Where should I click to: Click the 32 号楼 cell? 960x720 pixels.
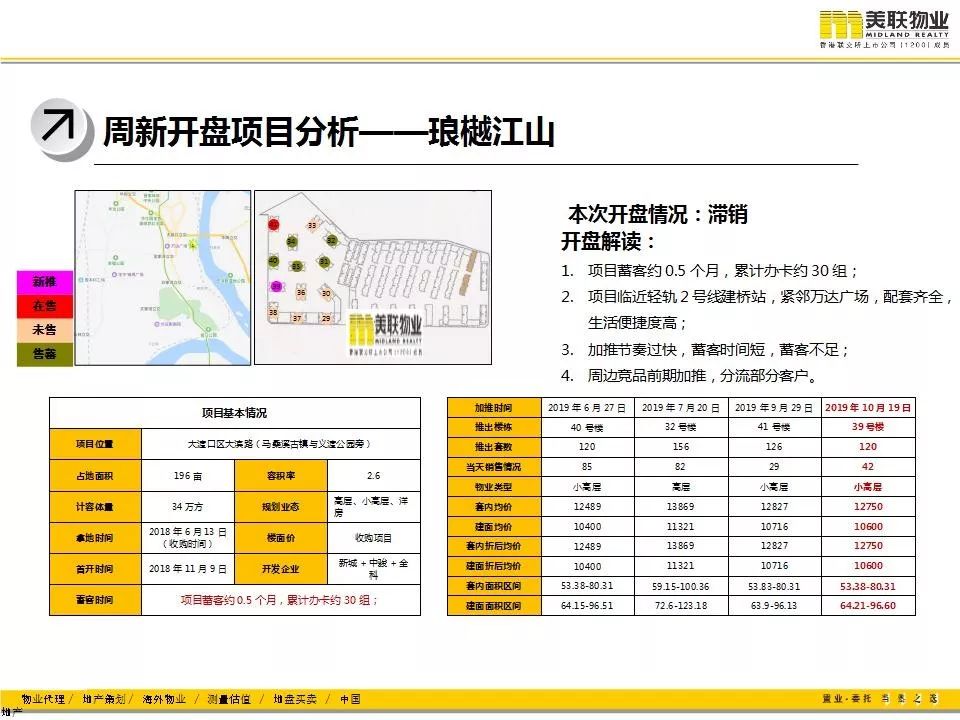tap(681, 427)
